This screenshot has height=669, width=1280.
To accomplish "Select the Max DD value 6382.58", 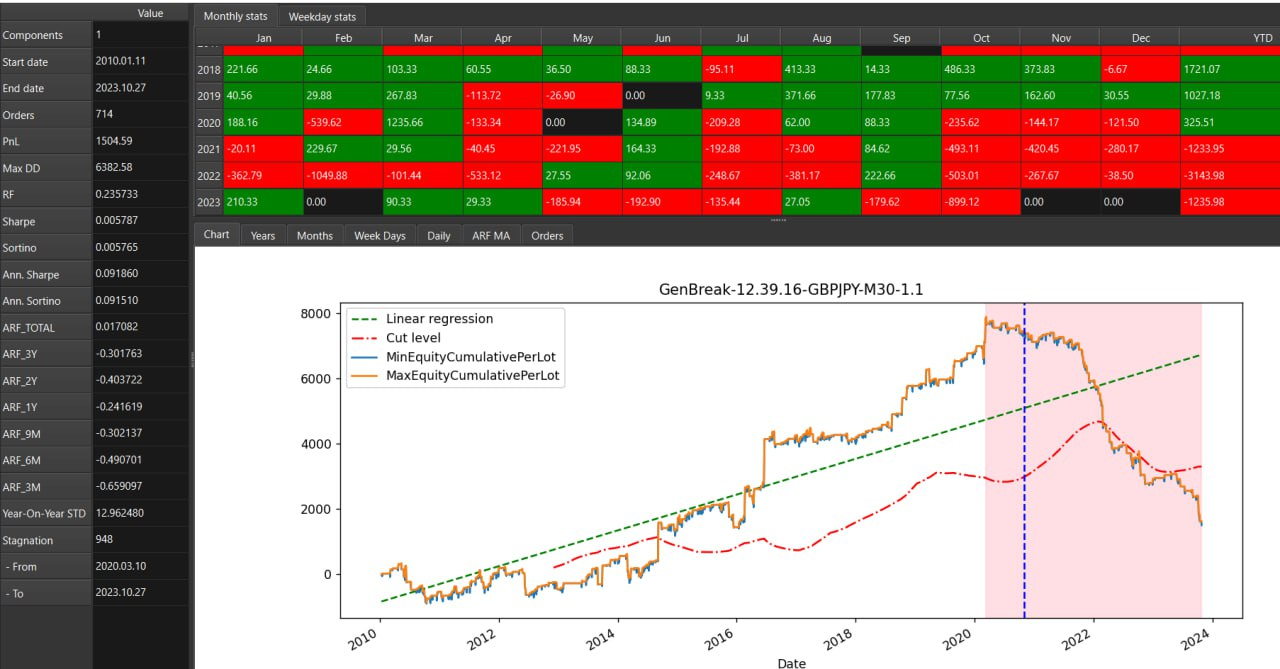I will pos(141,167).
